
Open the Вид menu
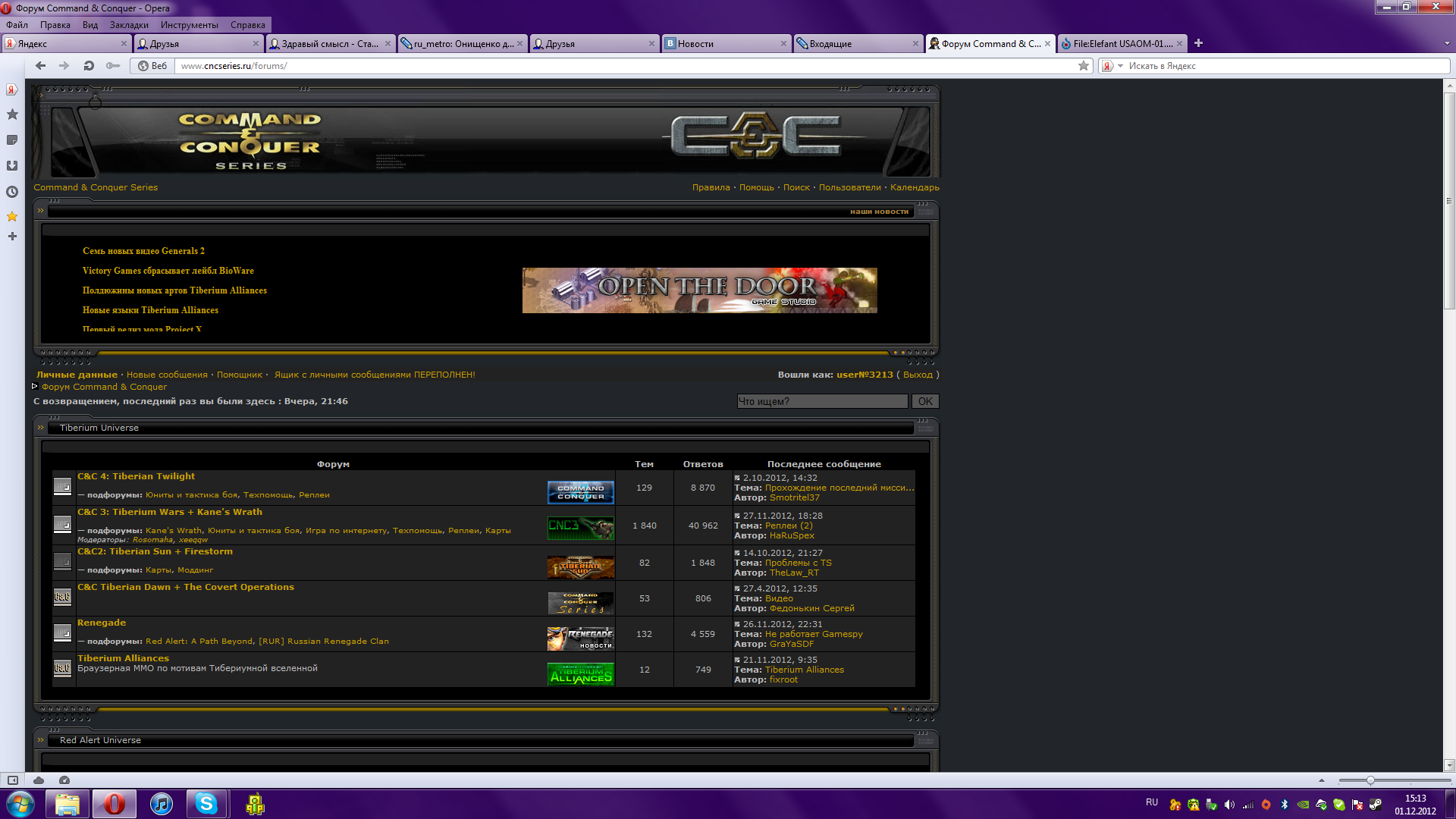pos(90,25)
